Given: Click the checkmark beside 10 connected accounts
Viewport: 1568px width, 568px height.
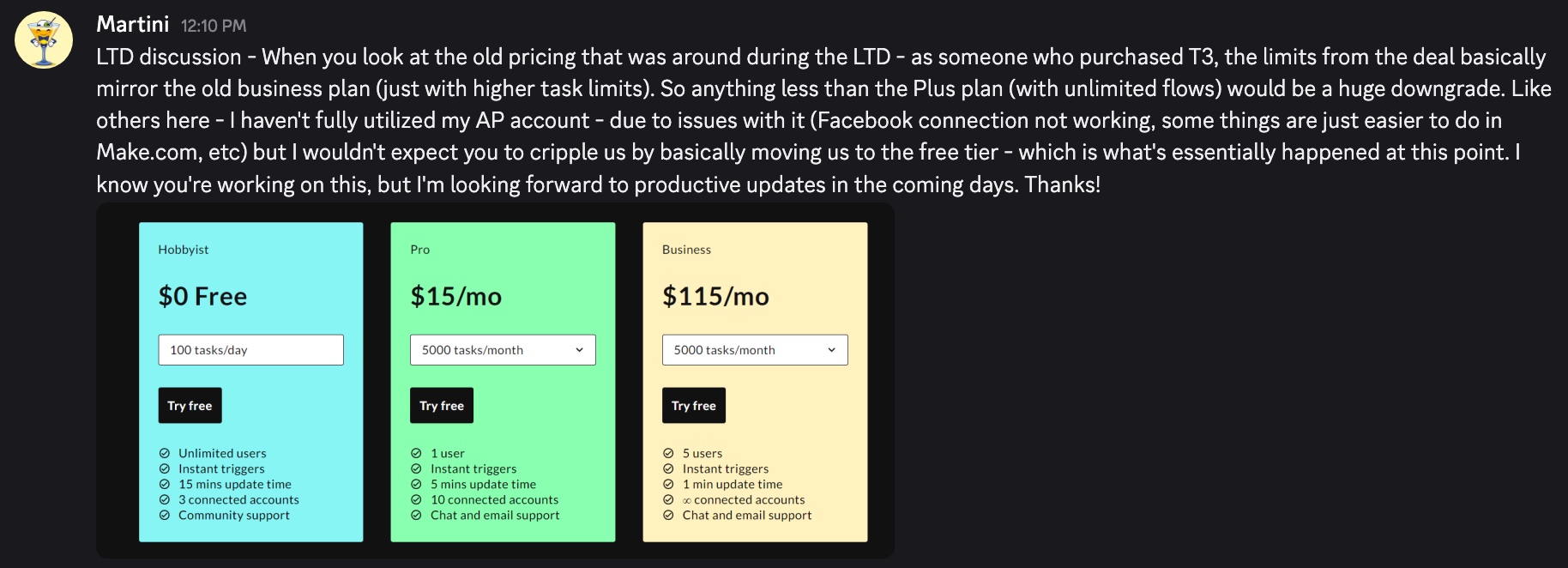Looking at the screenshot, I should [x=416, y=499].
